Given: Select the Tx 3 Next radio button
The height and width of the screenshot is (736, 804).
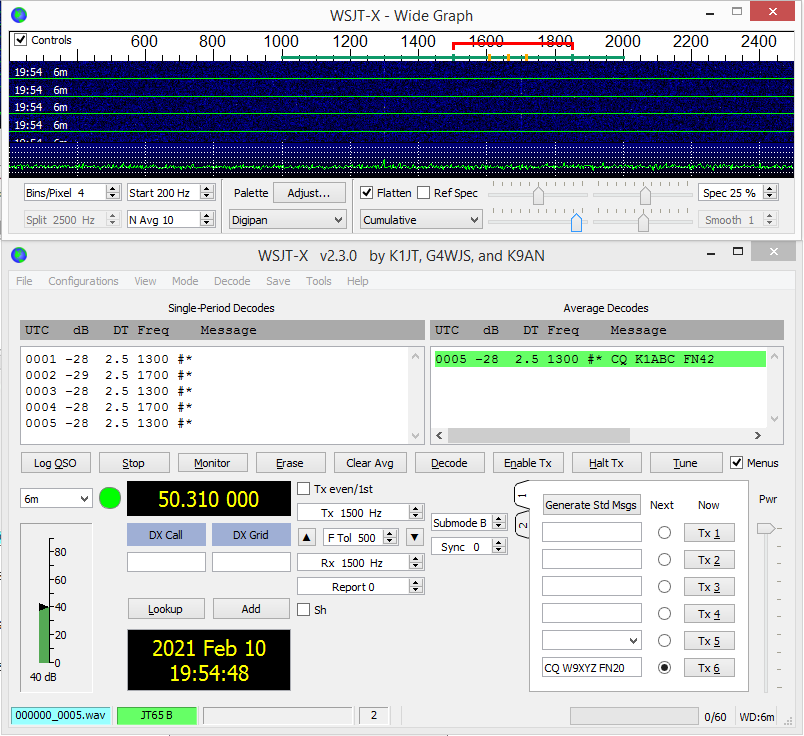Looking at the screenshot, I should tap(664, 586).
